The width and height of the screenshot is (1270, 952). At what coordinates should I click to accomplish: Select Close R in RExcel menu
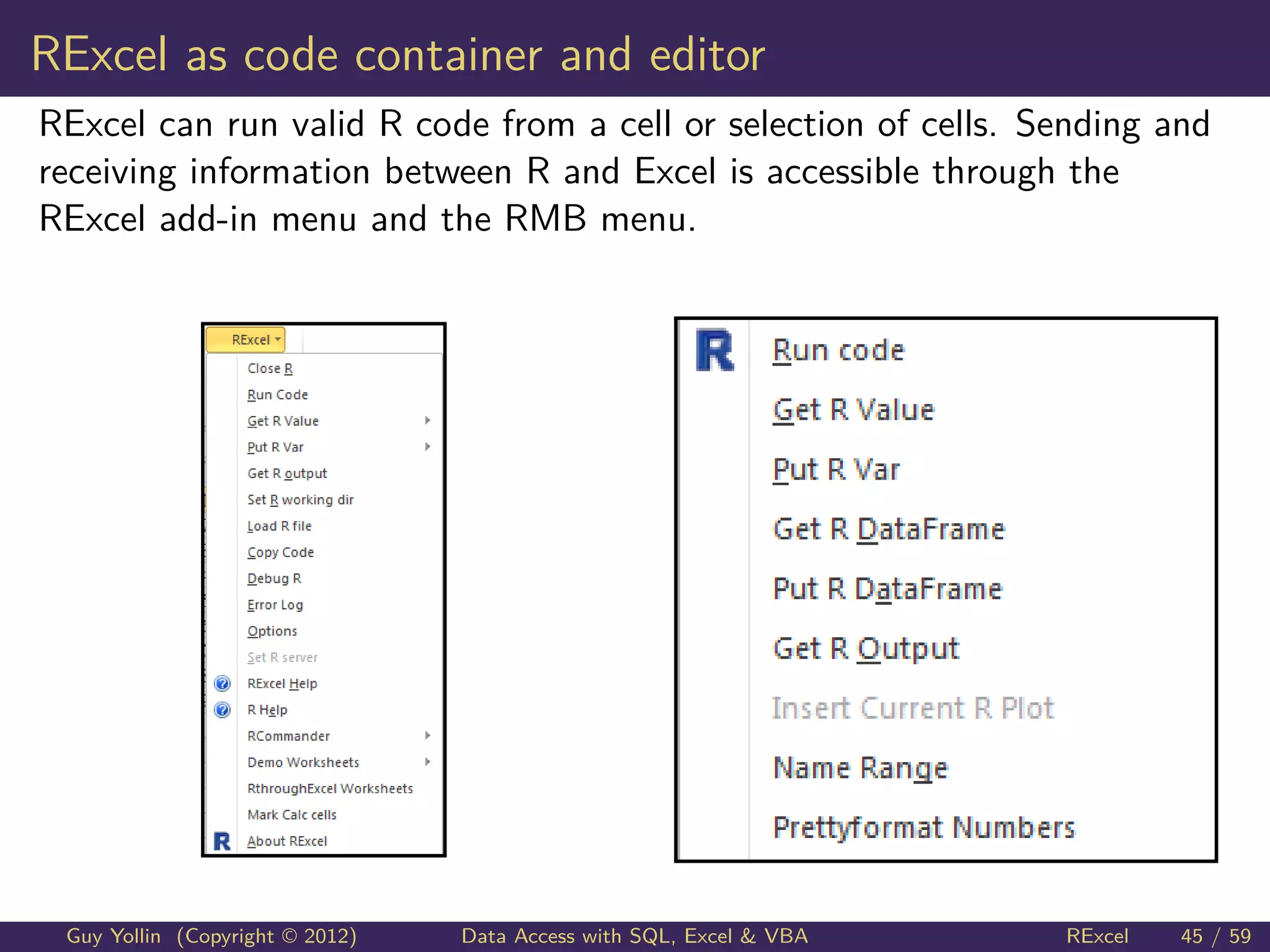click(270, 368)
